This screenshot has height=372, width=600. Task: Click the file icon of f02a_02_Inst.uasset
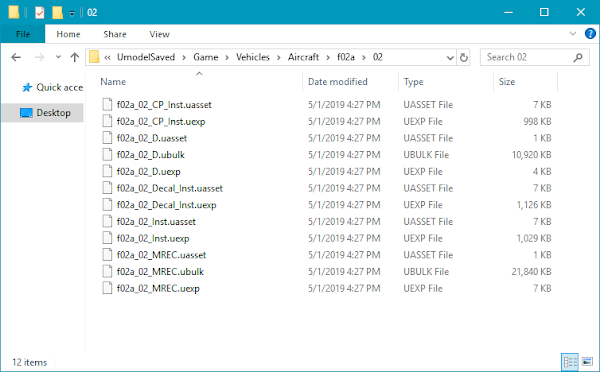107,221
